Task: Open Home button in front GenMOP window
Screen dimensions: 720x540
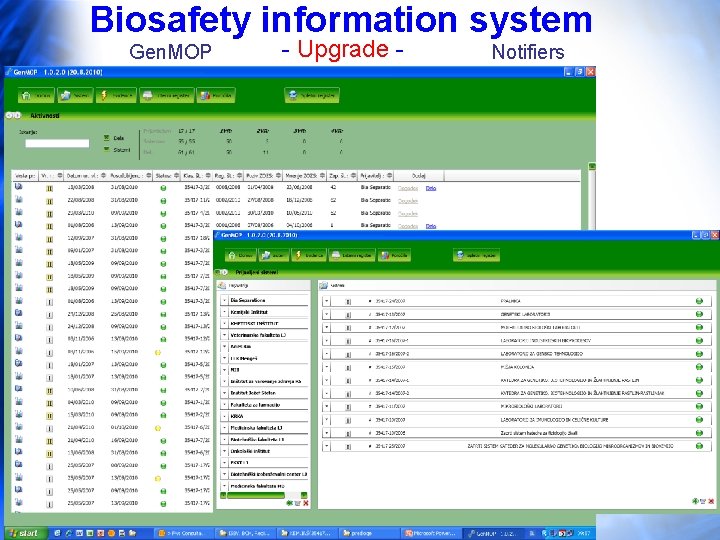Action: pos(241,255)
